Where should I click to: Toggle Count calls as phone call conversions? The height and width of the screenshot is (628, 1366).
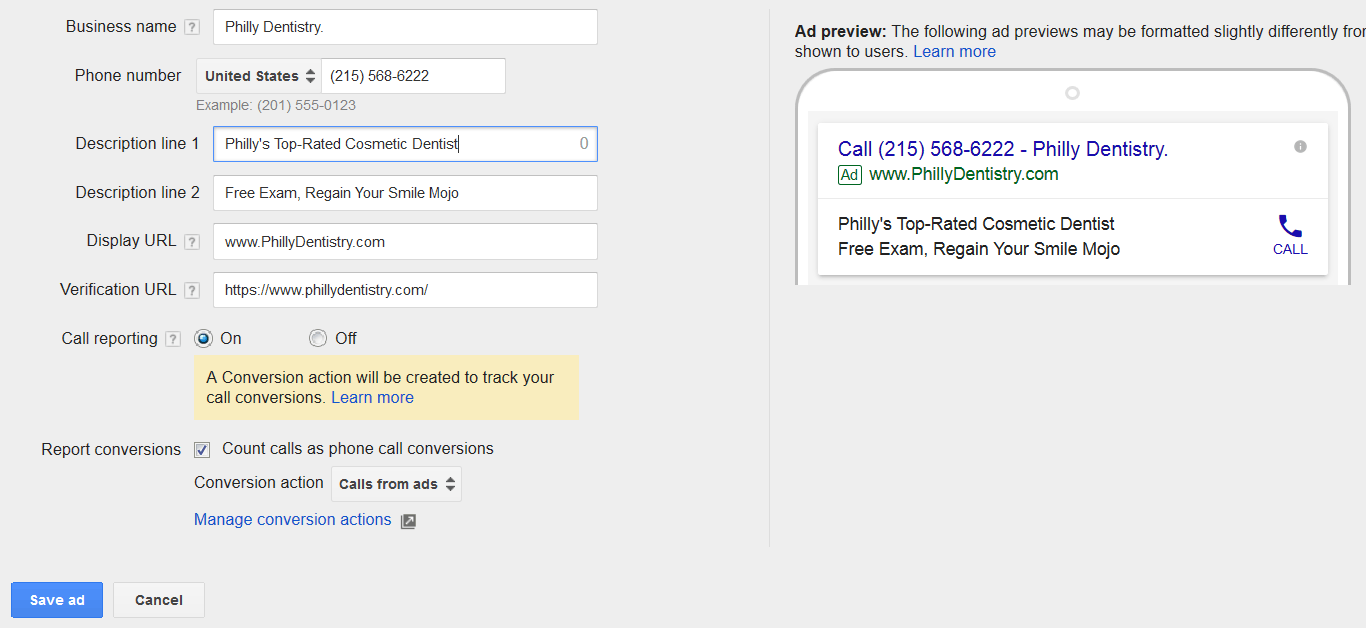[x=202, y=450]
